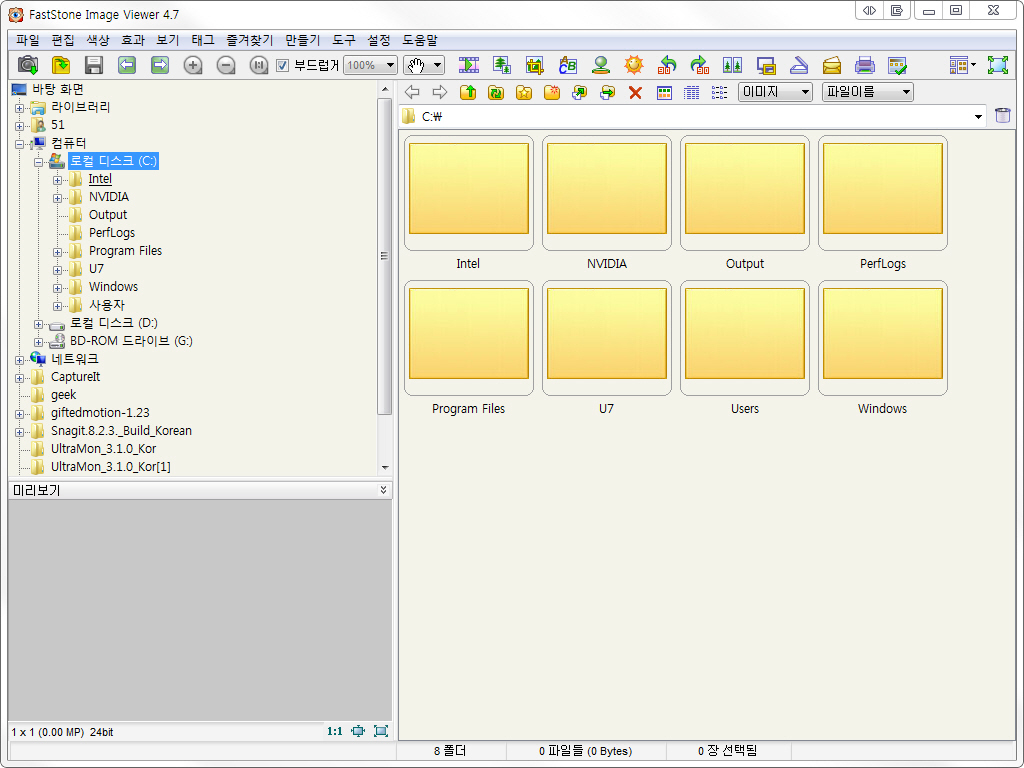1024x768 pixels.
Task: Open the 이미지 file type filter dropdown
Action: click(x=775, y=92)
